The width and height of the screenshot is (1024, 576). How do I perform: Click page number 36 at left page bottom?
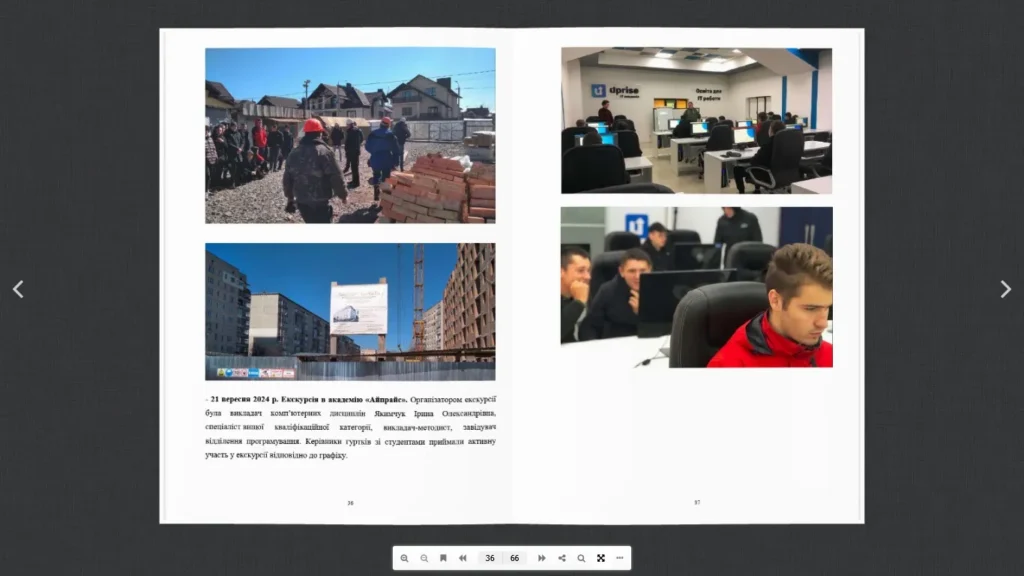(x=350, y=503)
